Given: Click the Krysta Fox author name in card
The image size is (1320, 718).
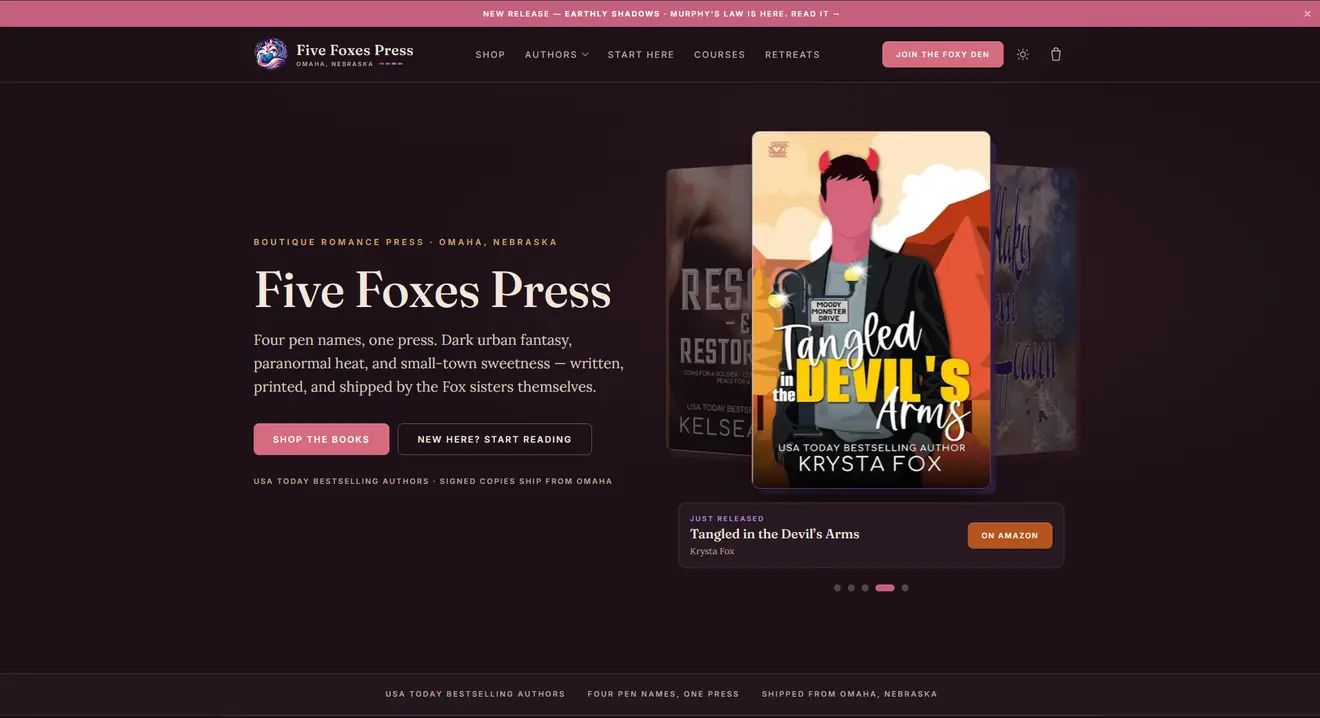Looking at the screenshot, I should [x=712, y=551].
